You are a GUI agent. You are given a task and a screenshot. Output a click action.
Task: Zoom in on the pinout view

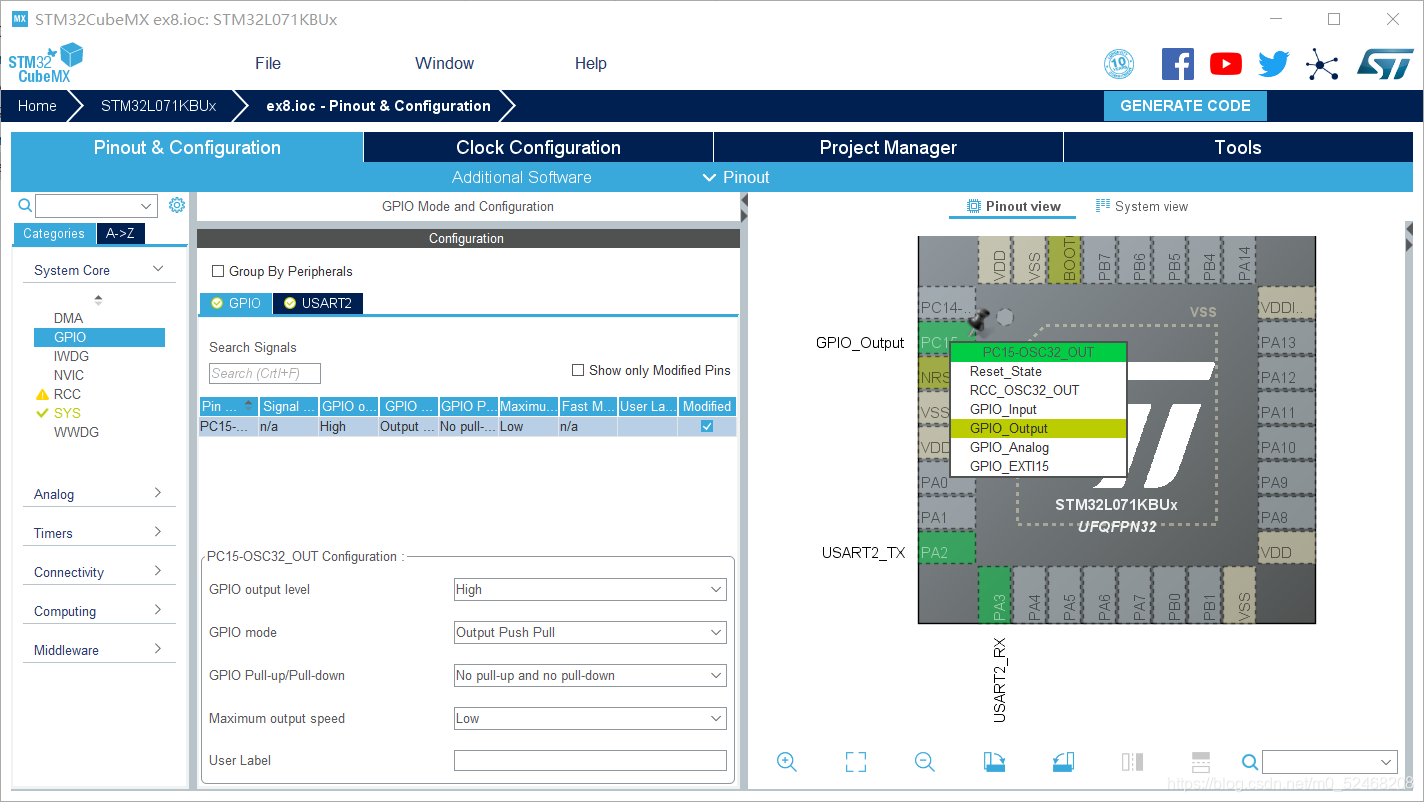[787, 762]
